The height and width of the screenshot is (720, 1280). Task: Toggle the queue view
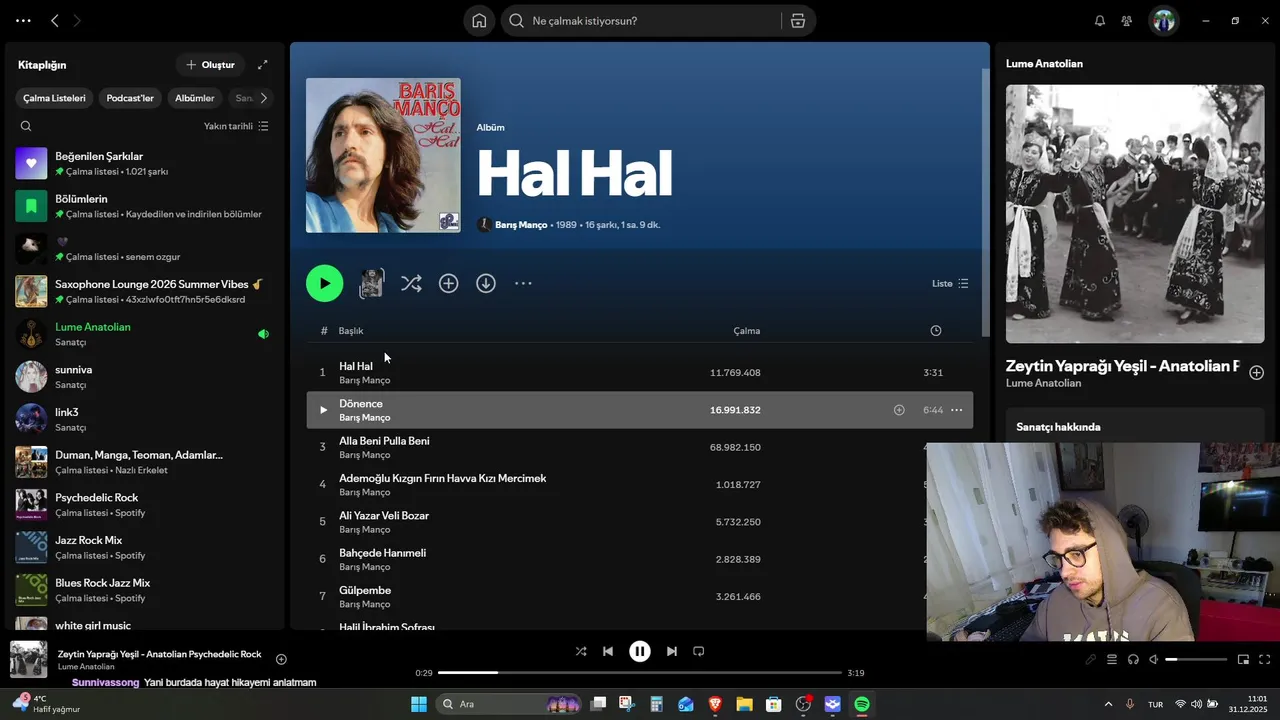(1111, 659)
